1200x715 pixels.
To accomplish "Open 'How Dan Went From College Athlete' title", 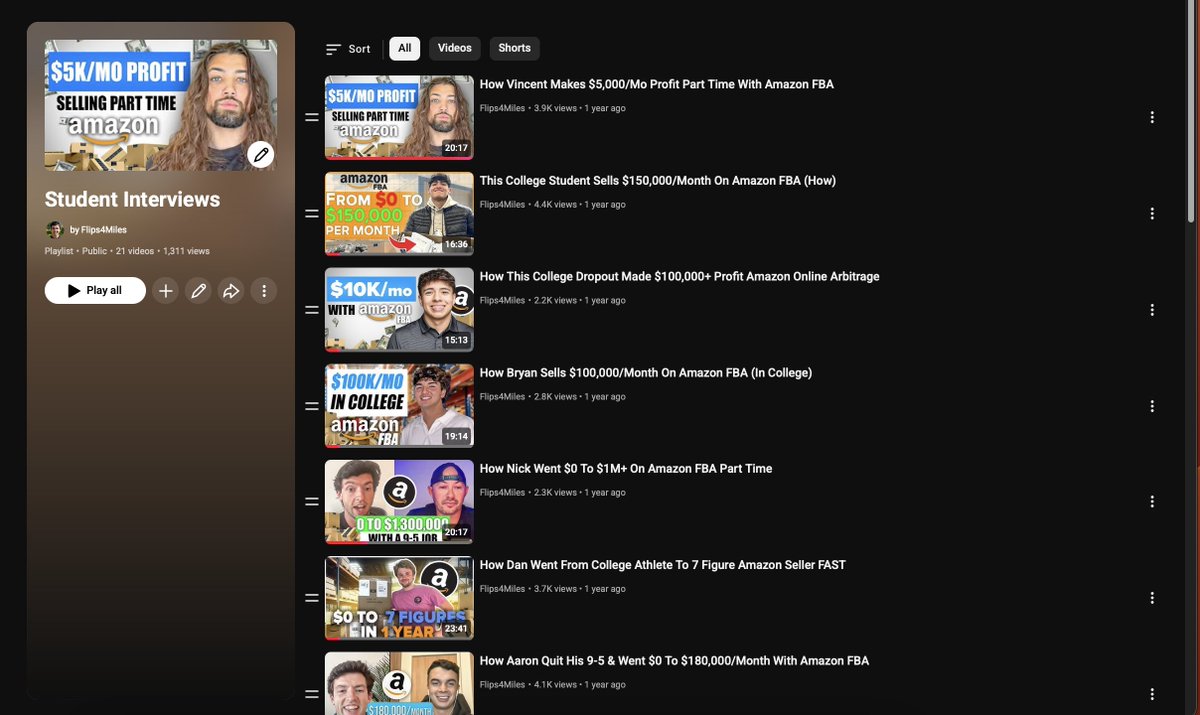I will (662, 565).
